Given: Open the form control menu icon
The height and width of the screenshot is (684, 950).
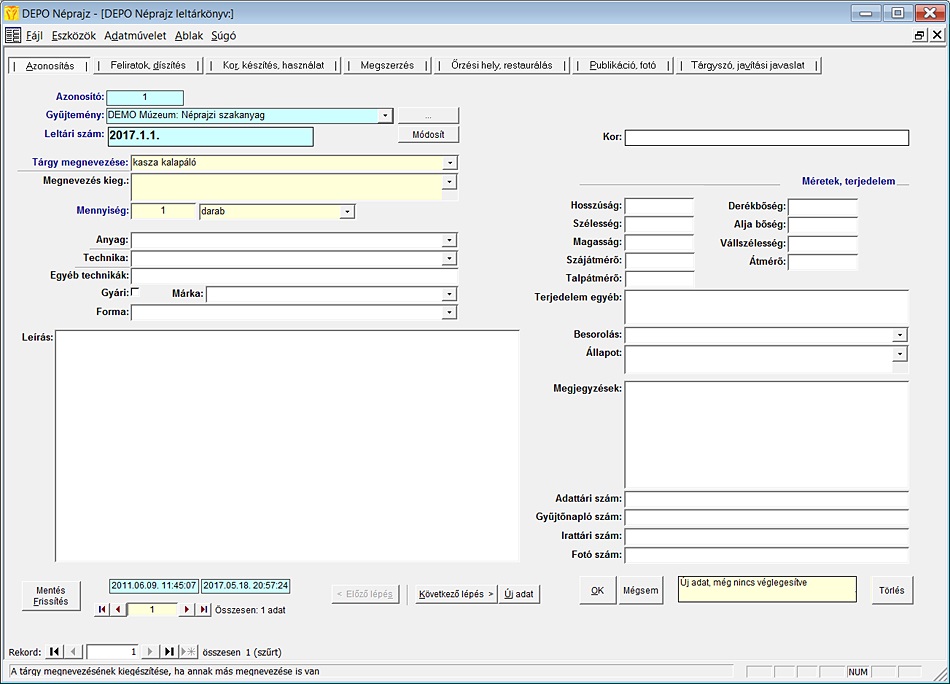Looking at the screenshot, I should pos(13,35).
